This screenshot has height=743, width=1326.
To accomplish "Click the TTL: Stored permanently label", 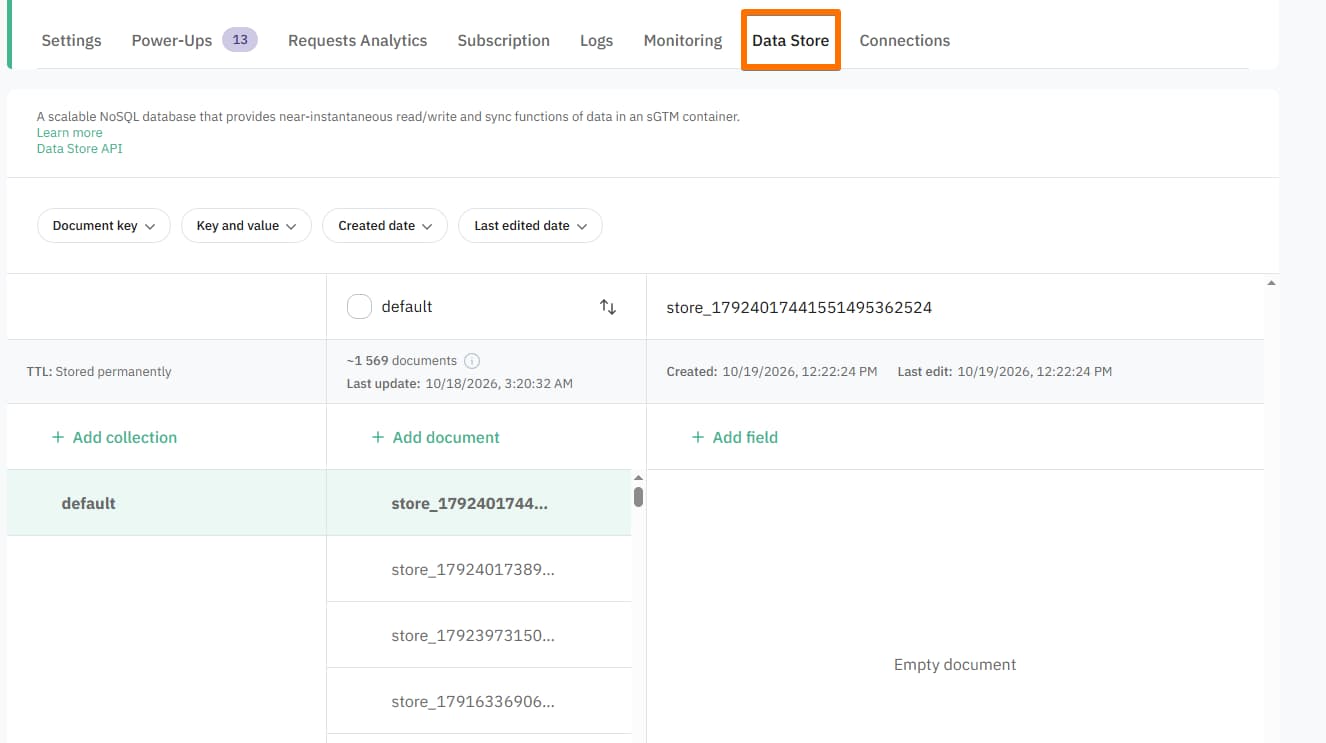I will [x=99, y=372].
